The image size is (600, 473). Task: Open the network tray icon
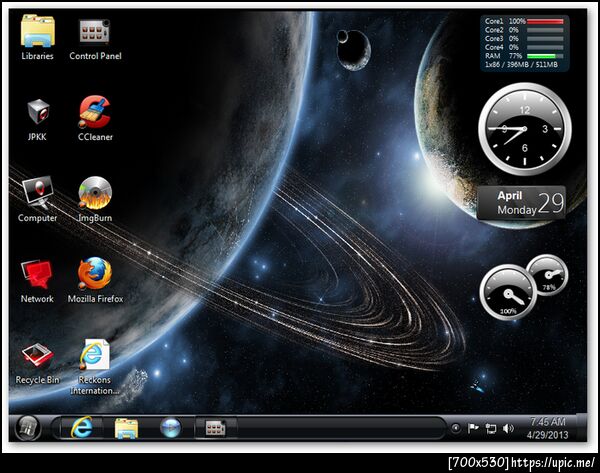[491, 428]
